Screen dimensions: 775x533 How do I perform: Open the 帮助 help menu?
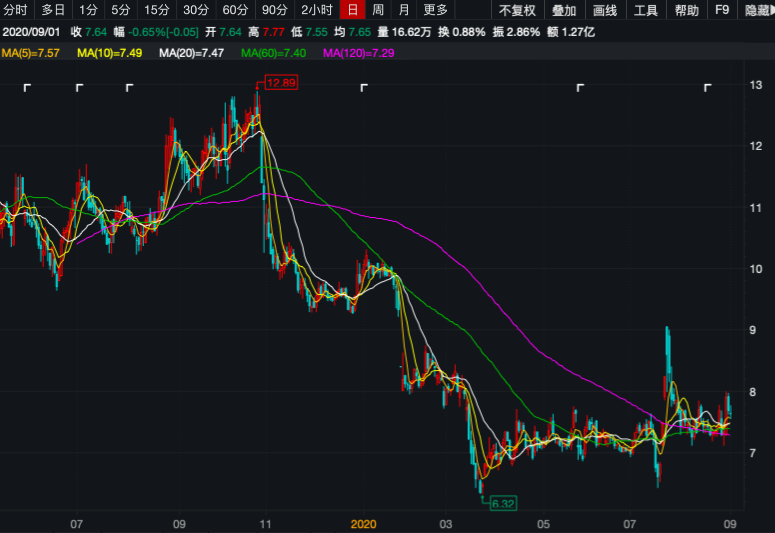pos(687,11)
